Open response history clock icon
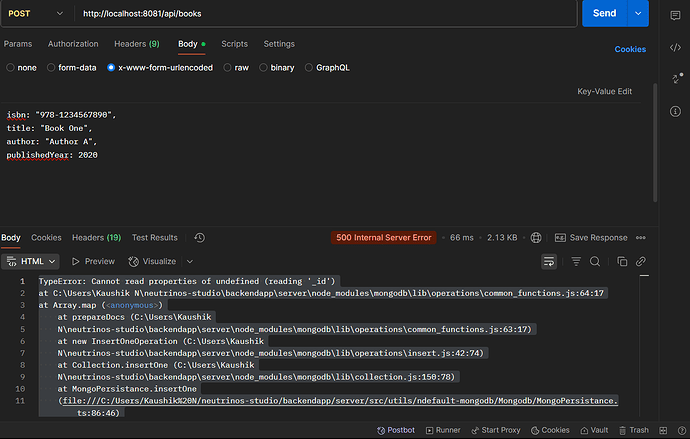 (x=199, y=238)
